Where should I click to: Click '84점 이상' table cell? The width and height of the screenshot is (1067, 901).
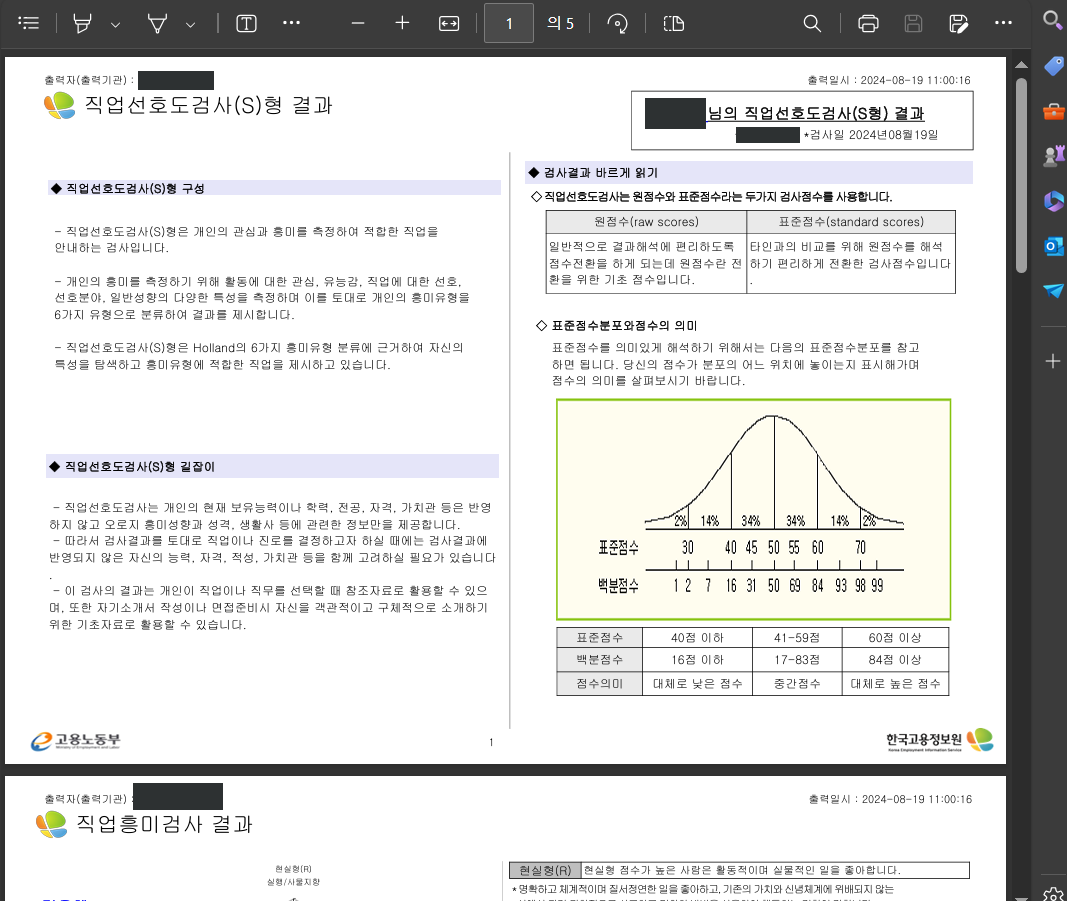pyautogui.click(x=895, y=659)
